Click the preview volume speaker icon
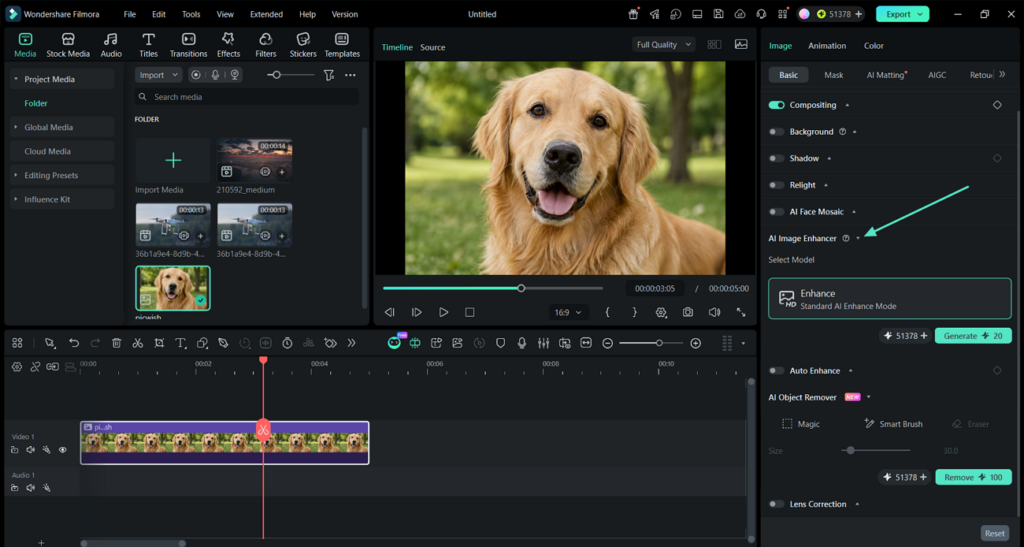 (x=714, y=313)
